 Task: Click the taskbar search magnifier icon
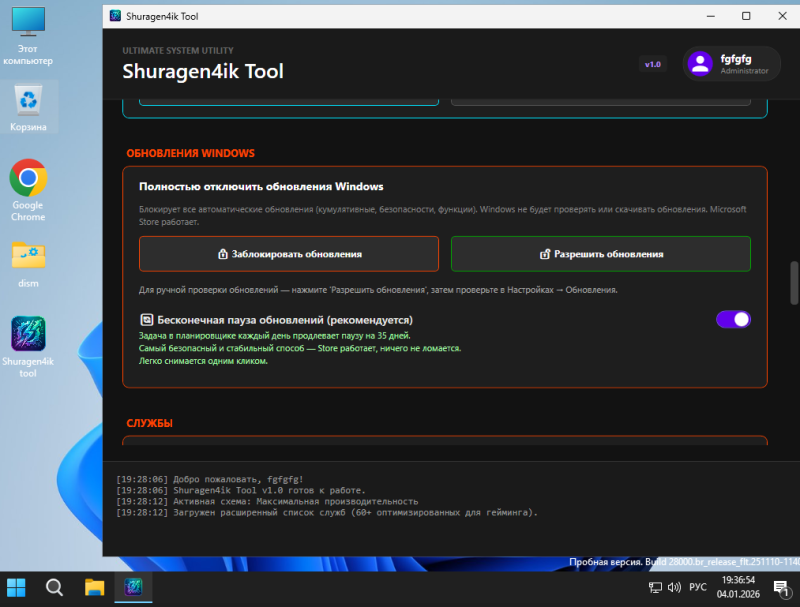(55, 587)
